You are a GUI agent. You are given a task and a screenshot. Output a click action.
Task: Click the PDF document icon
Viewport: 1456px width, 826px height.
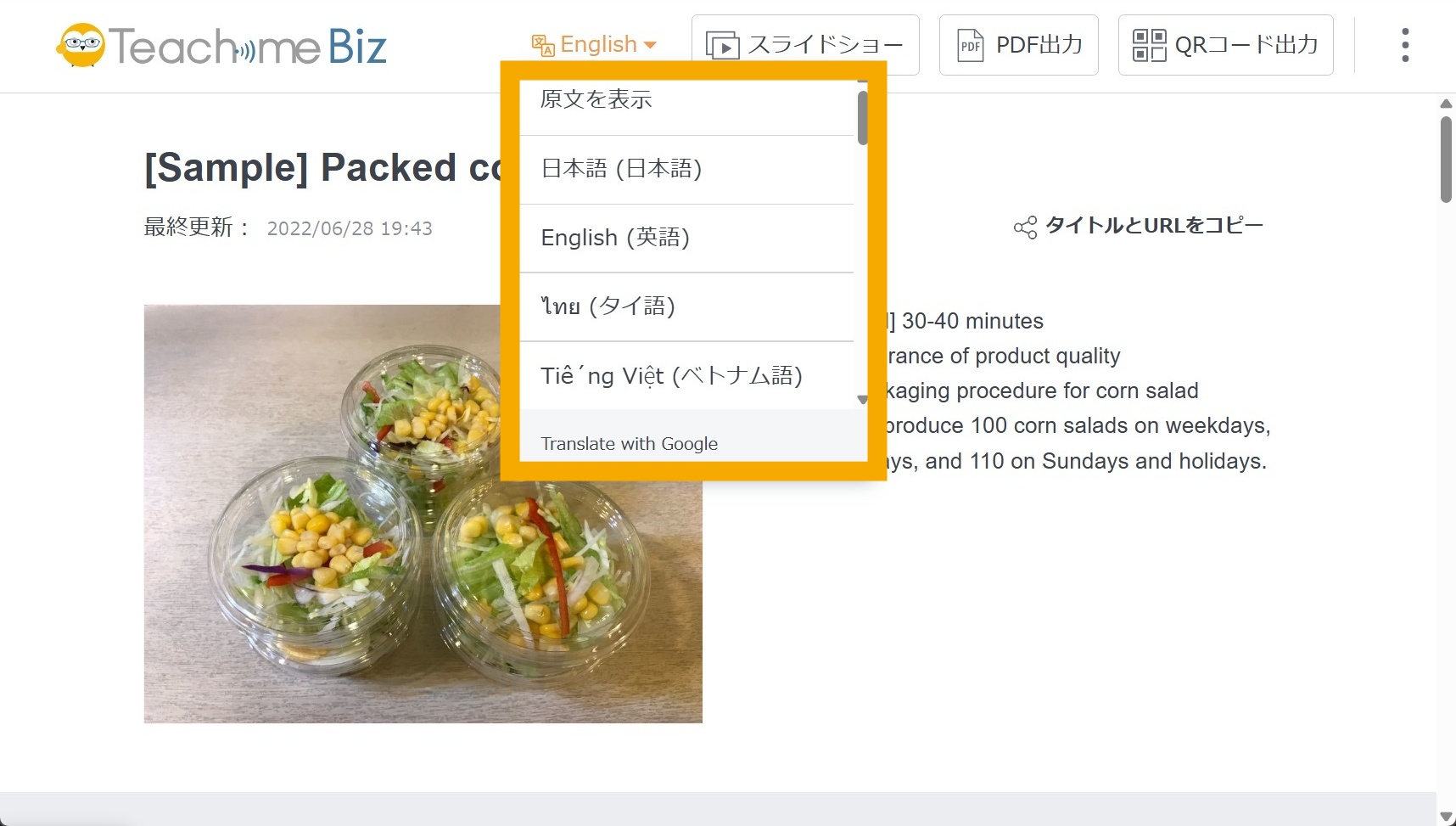tap(971, 45)
